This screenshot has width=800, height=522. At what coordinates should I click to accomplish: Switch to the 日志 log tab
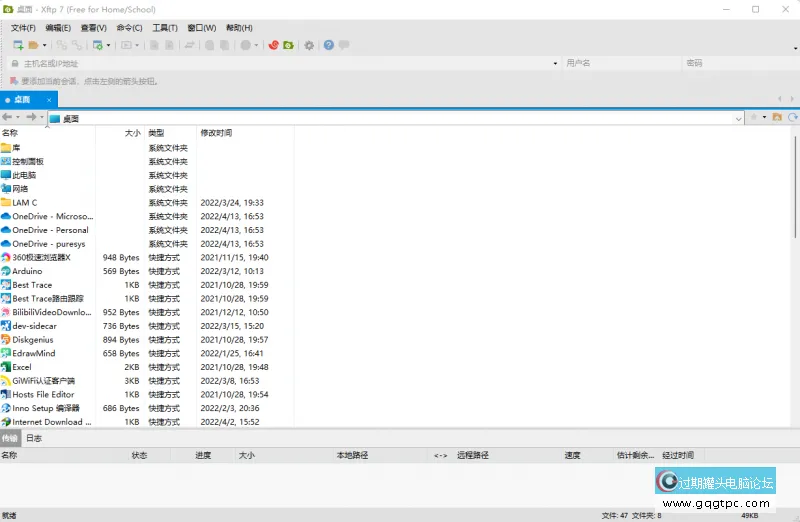34,438
